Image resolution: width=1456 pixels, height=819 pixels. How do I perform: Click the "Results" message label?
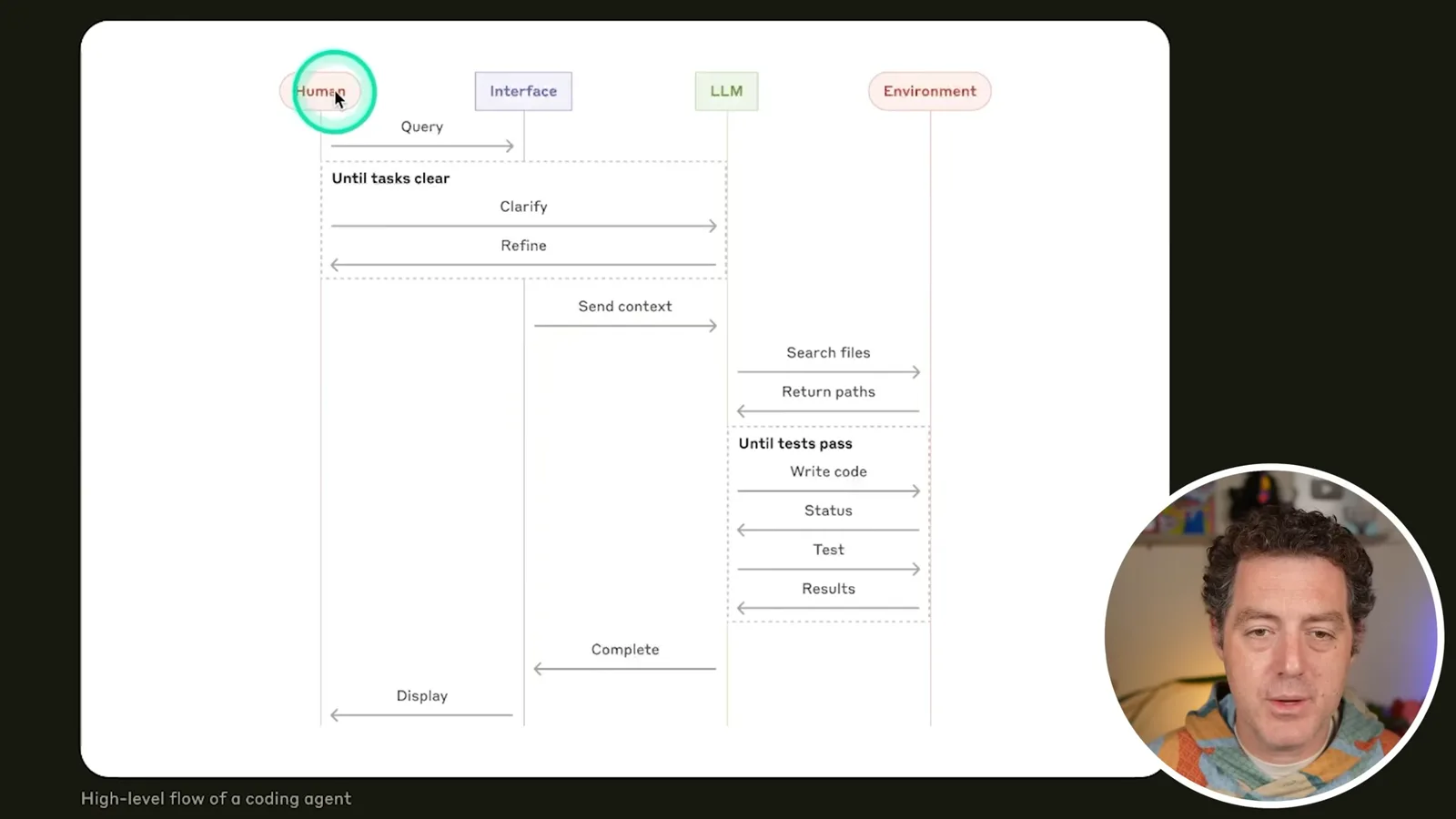[x=828, y=589]
